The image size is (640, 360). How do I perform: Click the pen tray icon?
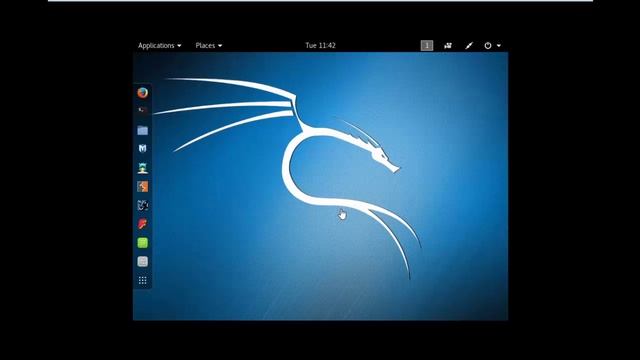click(x=469, y=45)
